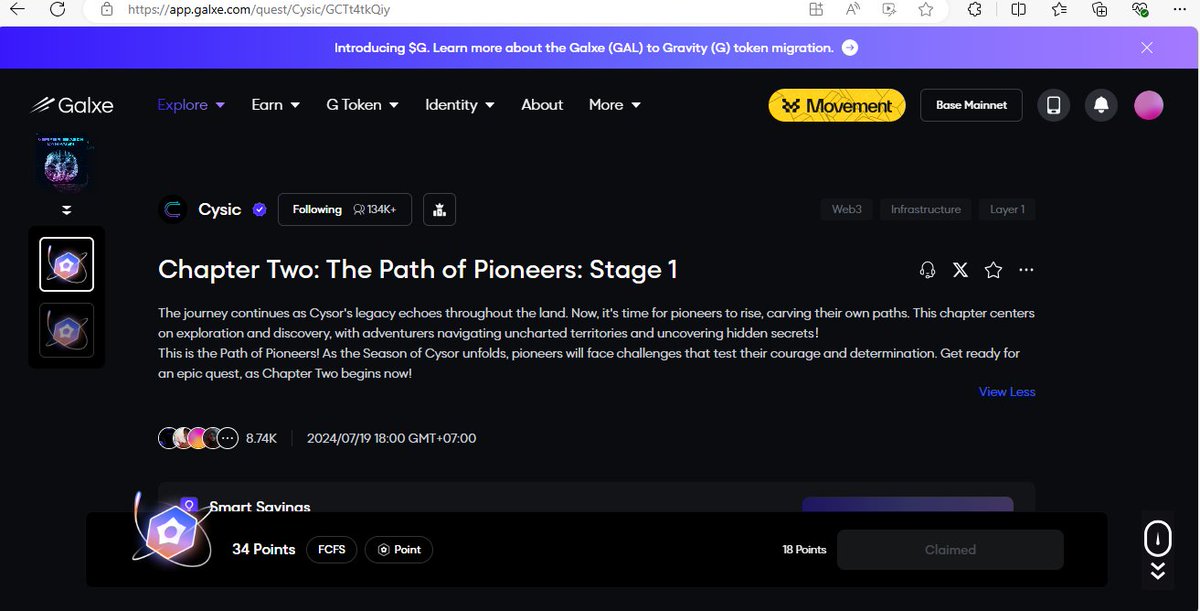Open browser Collections icon
This screenshot has height=611, width=1200.
point(1099,9)
